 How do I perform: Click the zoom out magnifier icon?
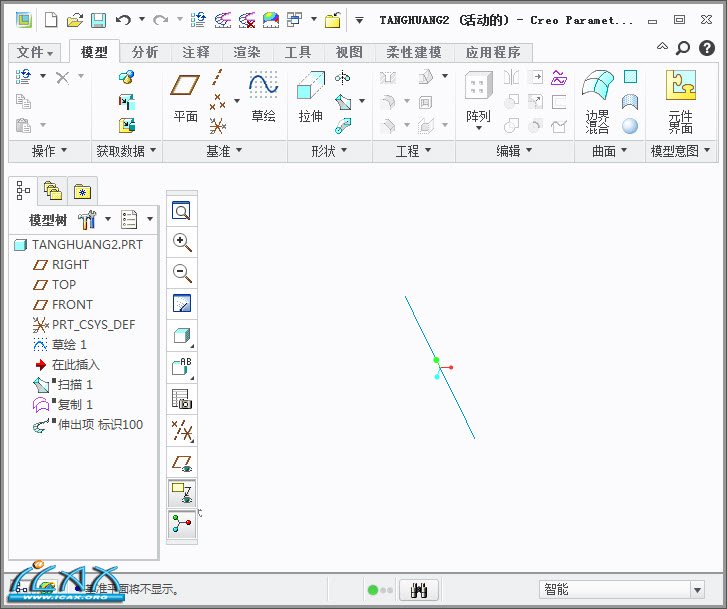182,273
